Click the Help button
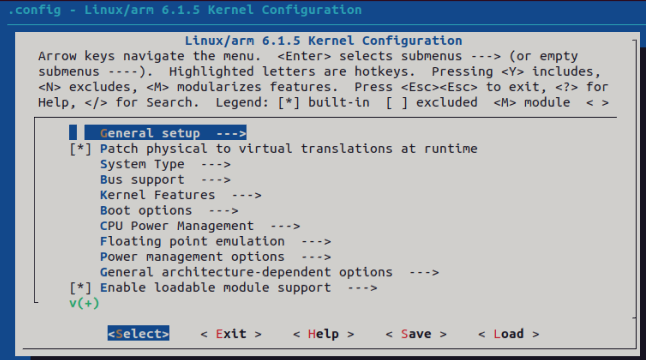646x360 pixels. (323, 334)
